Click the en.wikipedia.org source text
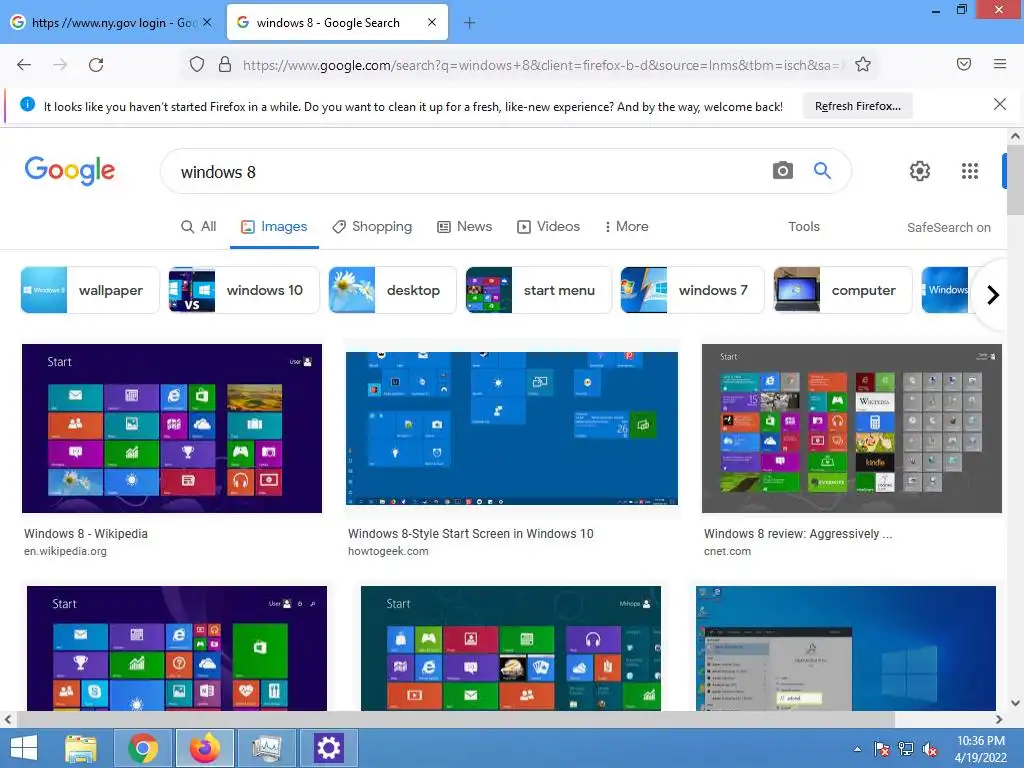Viewport: 1024px width, 768px height. pyautogui.click(x=65, y=551)
